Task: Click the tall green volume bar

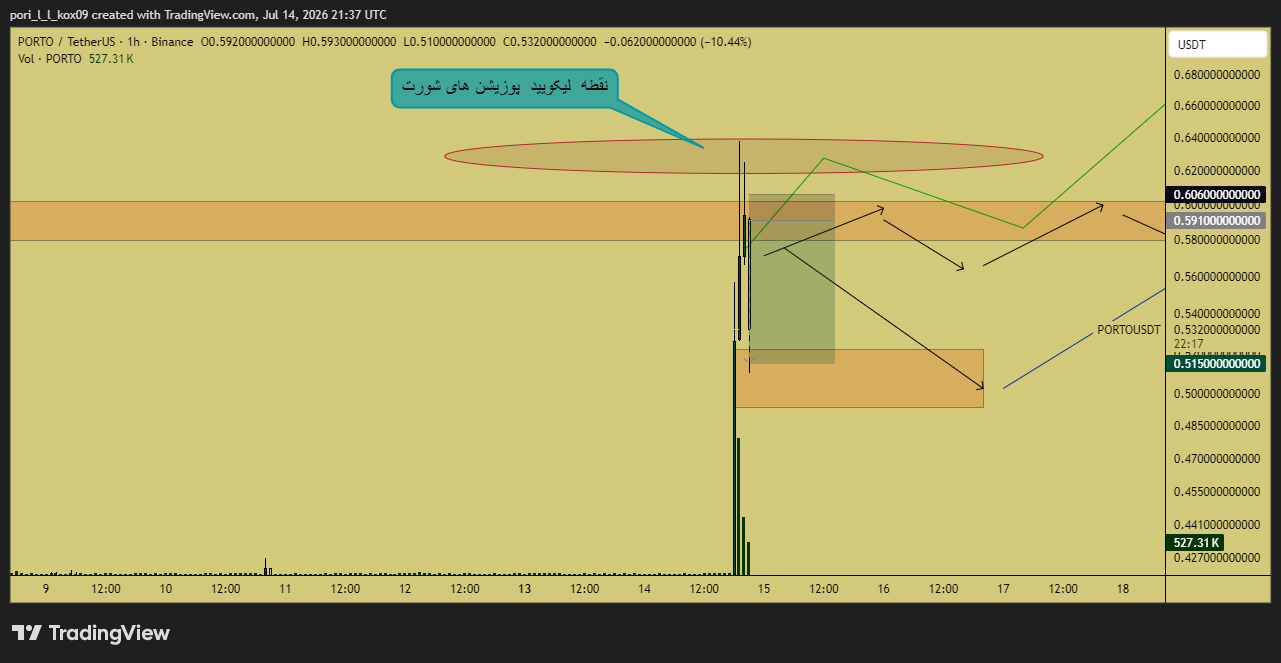Action: tap(734, 458)
